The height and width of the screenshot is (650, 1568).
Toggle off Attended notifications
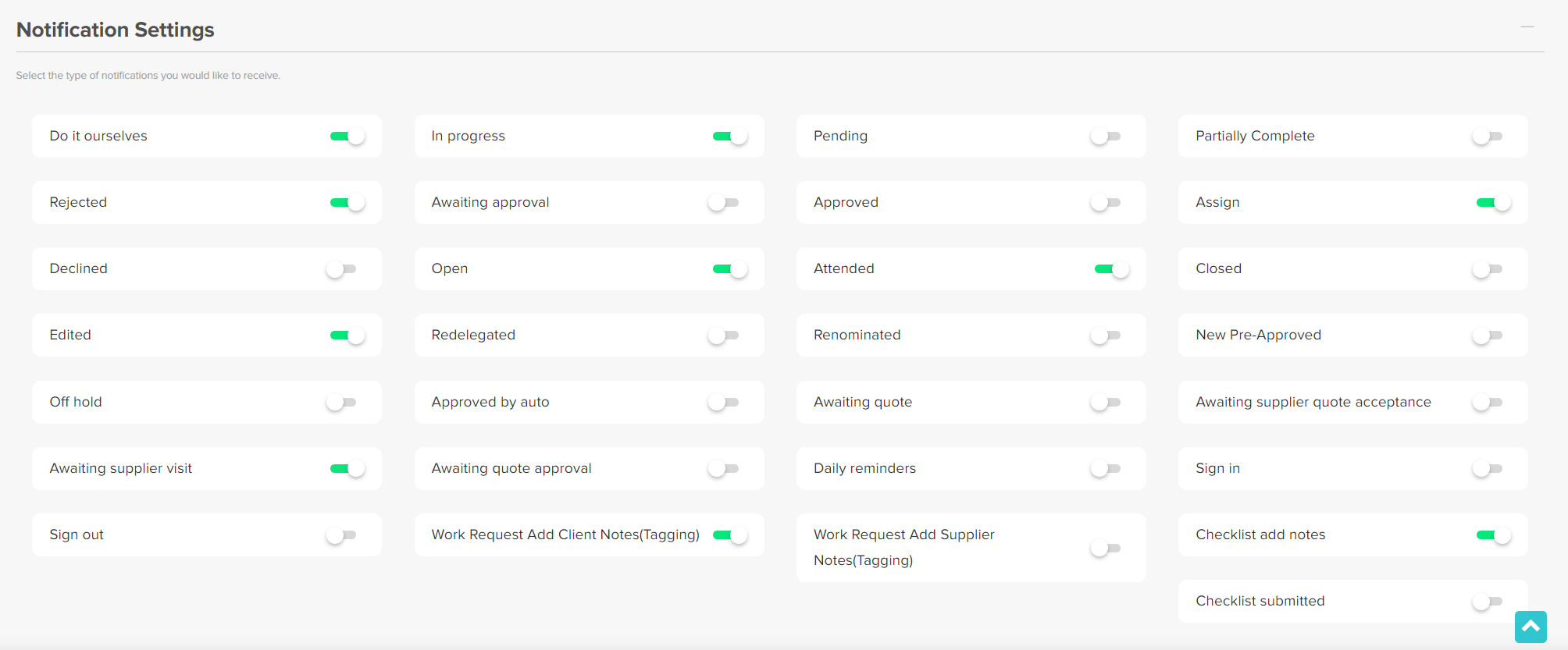pyautogui.click(x=1112, y=269)
